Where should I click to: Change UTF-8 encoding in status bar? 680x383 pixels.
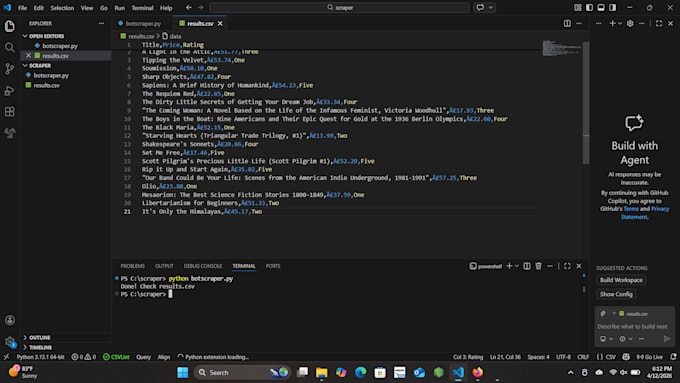563,357
